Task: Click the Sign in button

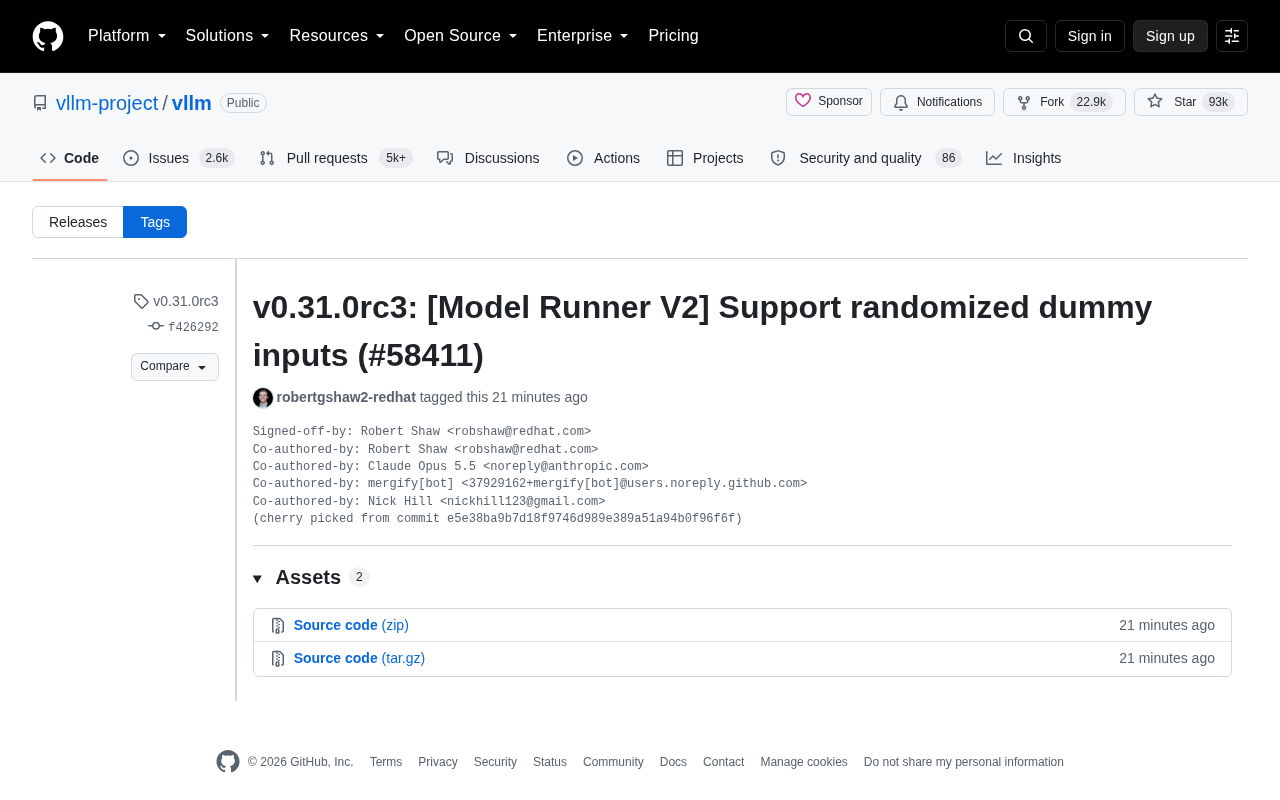Action: [1090, 36]
